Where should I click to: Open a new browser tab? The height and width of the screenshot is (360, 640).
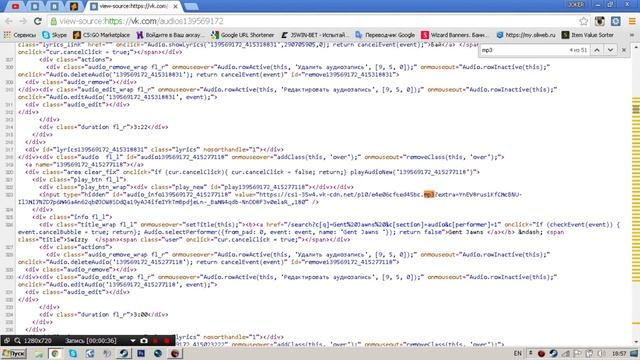[x=191, y=7]
